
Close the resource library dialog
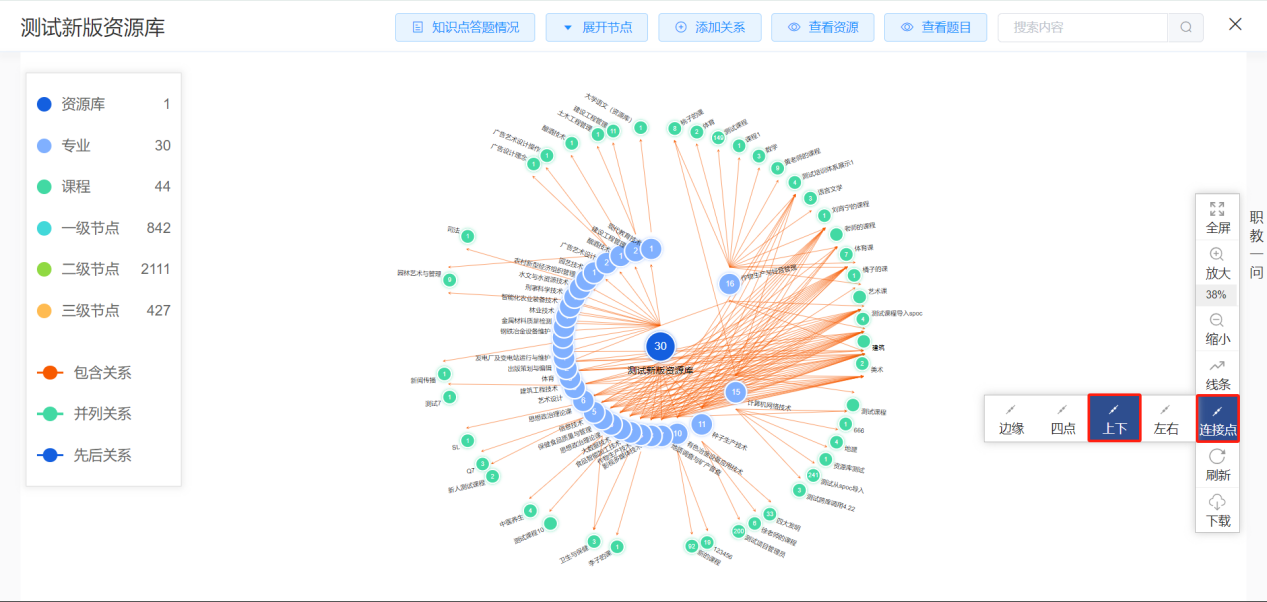1235,25
